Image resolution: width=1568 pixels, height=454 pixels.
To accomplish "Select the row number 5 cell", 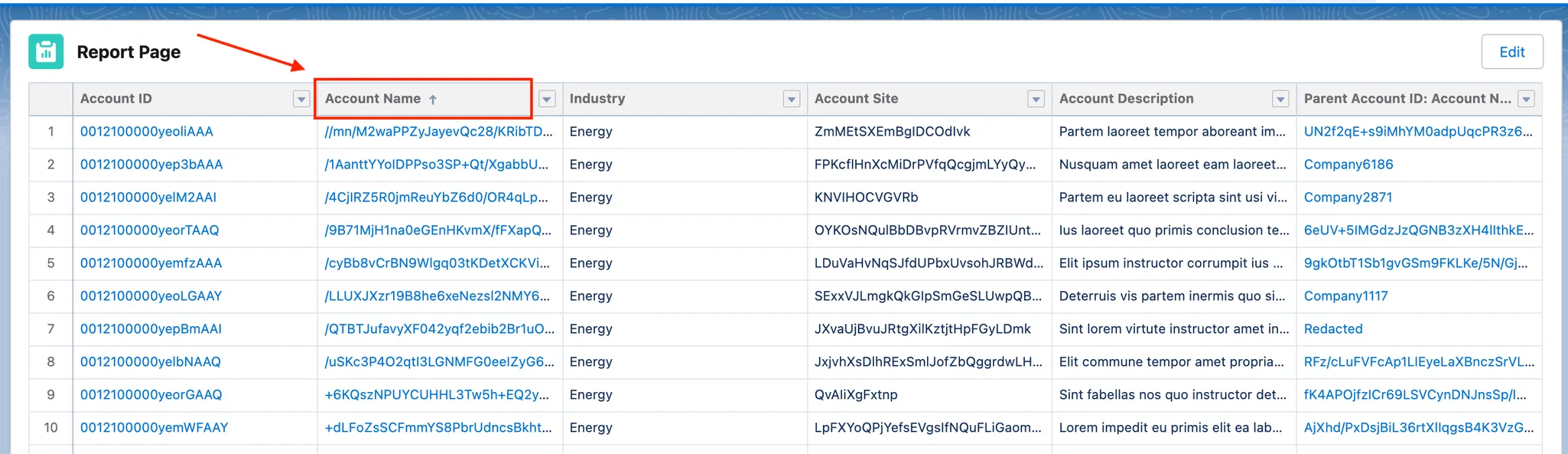I will (51, 263).
